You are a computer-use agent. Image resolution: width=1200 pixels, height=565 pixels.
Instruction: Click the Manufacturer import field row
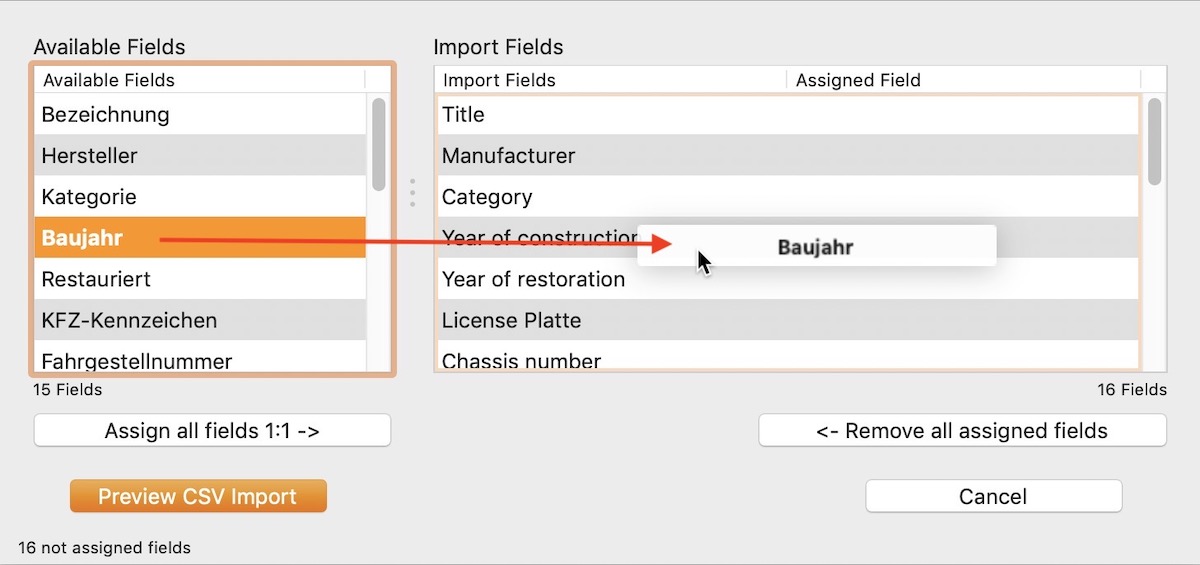click(788, 156)
